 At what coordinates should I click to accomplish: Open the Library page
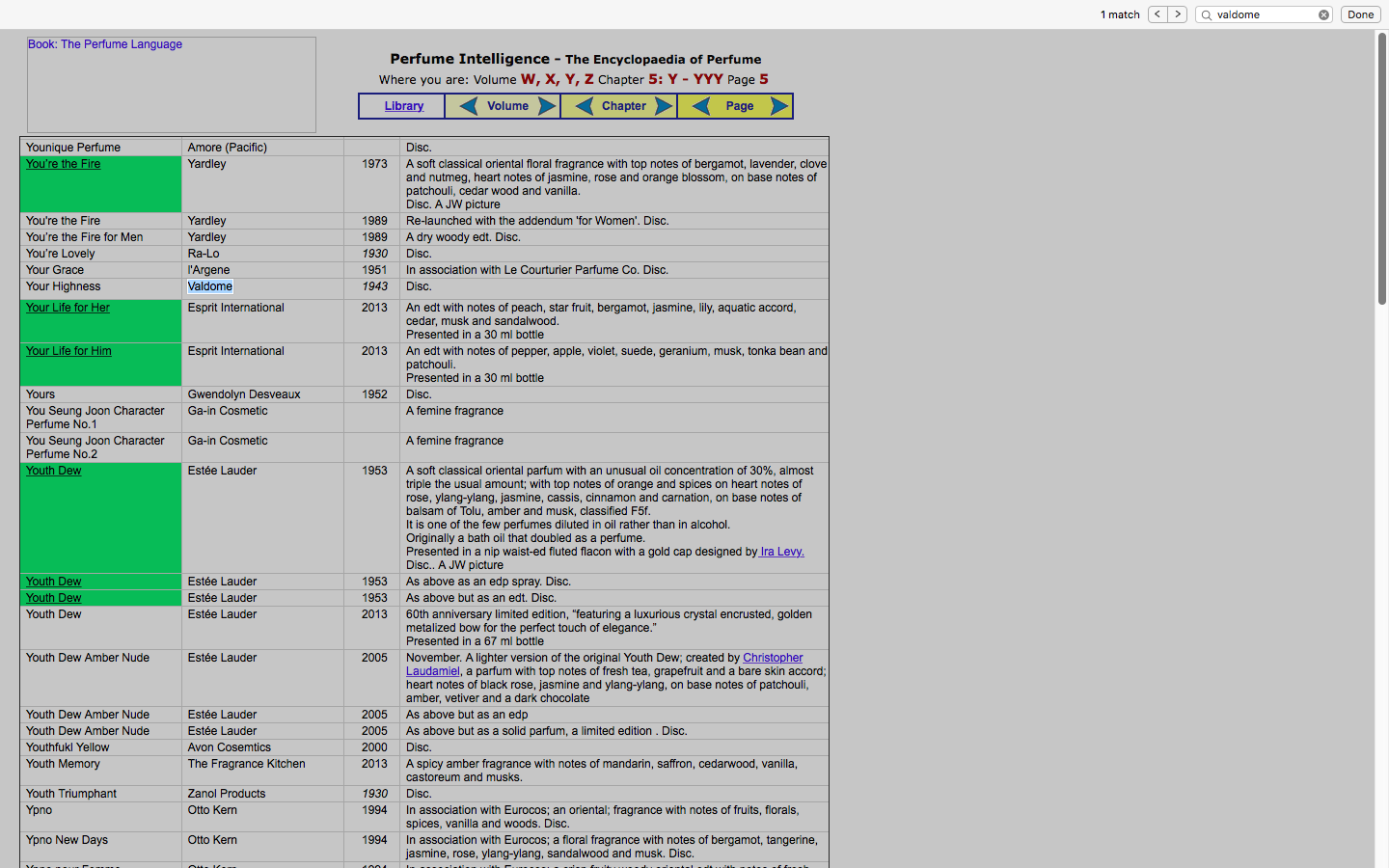[402, 106]
